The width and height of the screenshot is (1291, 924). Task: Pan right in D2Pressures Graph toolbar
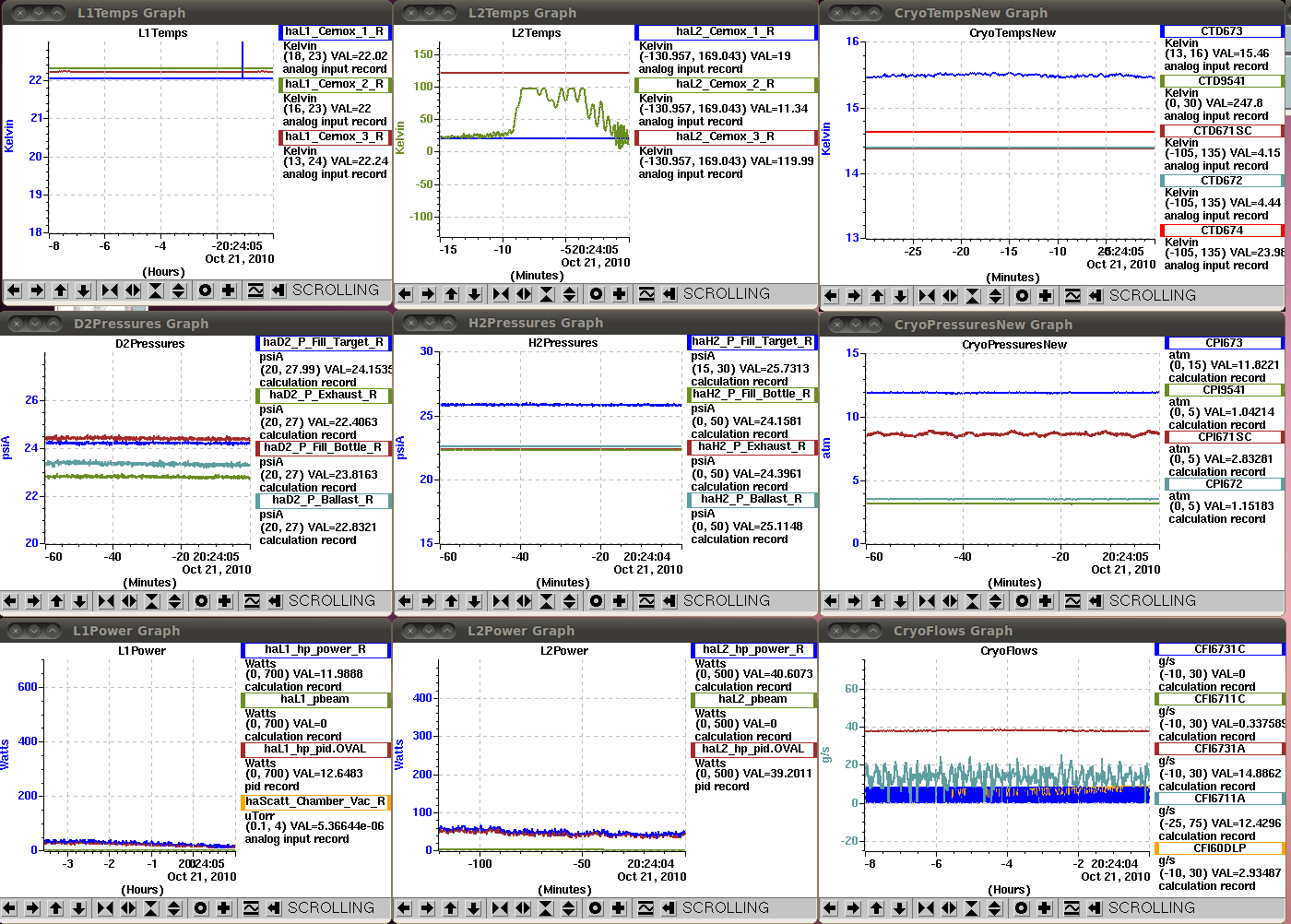(x=33, y=601)
